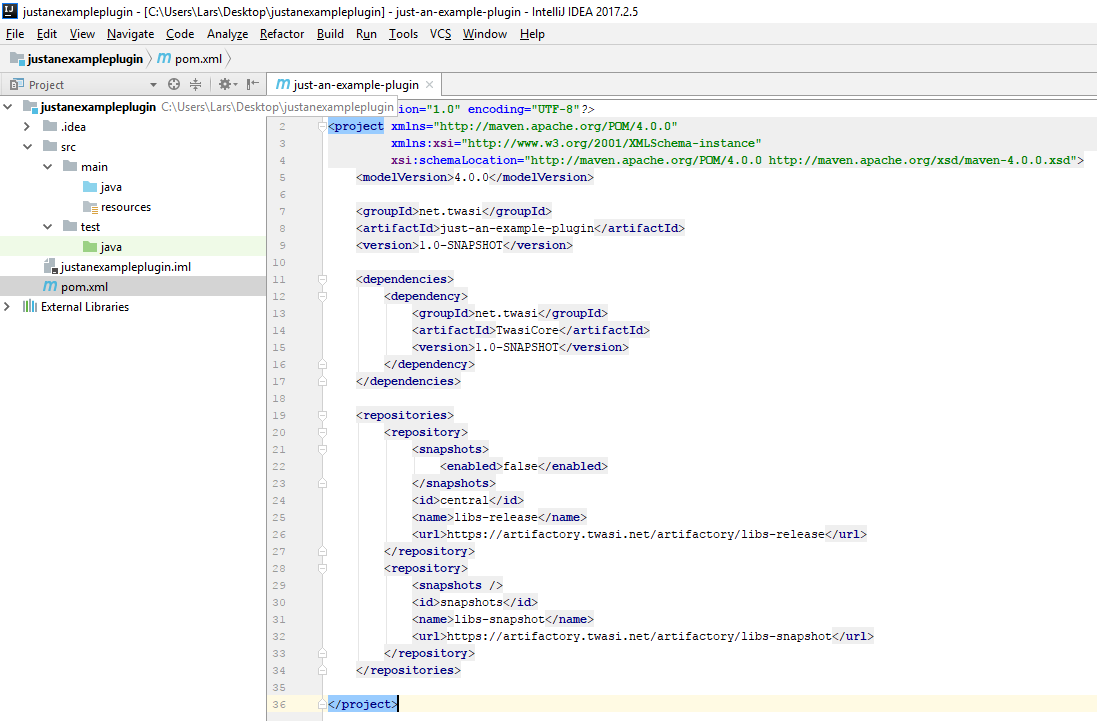Screen dimensions: 1097x721
Task: Click the justanexampleplugin.iml file icon
Action: coord(50,266)
